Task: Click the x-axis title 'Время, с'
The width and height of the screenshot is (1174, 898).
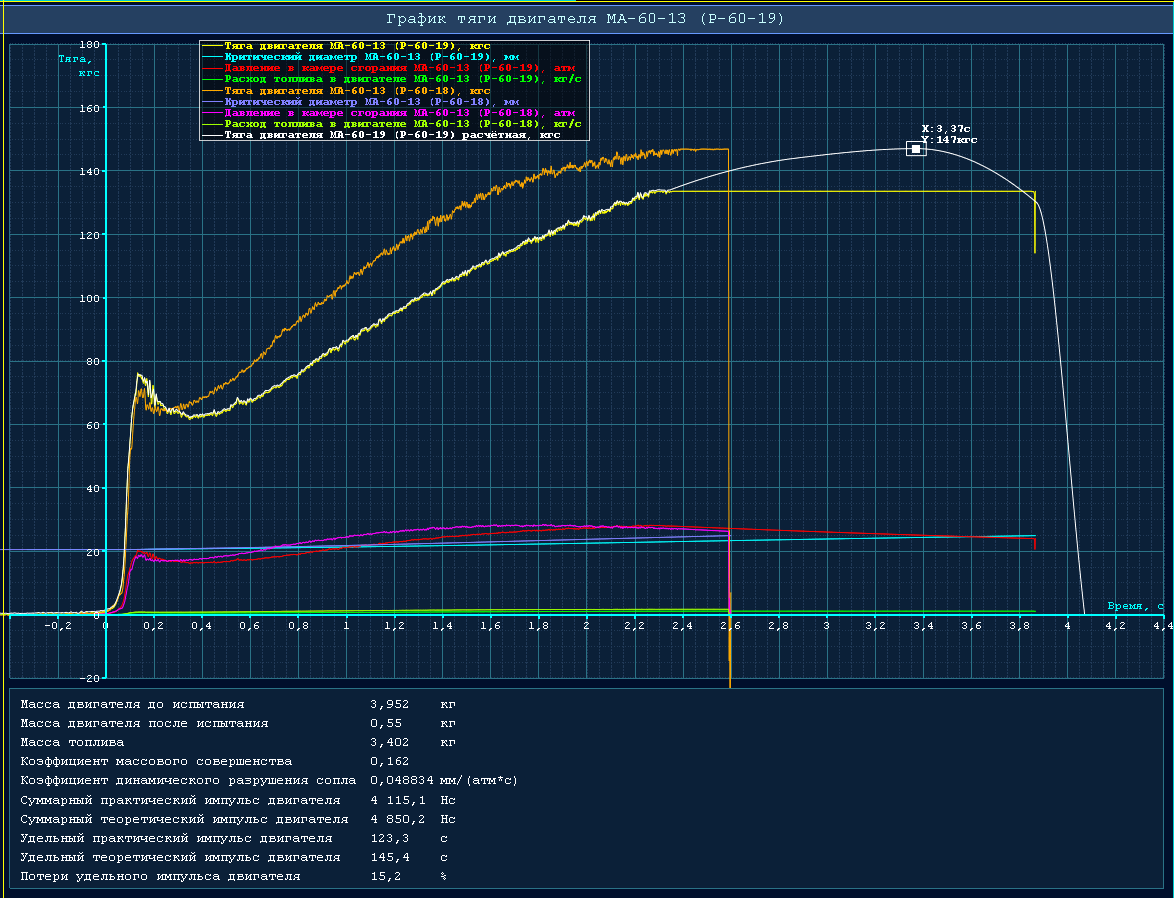Action: click(x=1136, y=606)
